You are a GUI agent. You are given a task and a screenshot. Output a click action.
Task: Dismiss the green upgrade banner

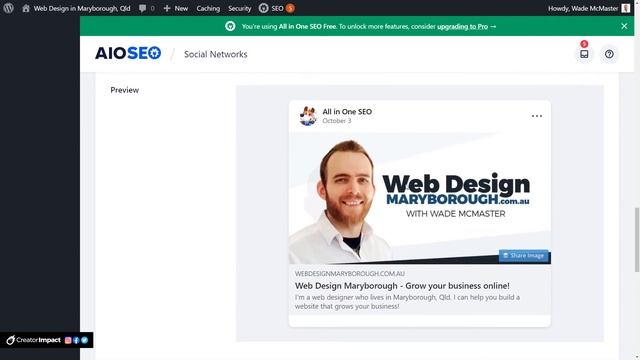click(x=624, y=26)
